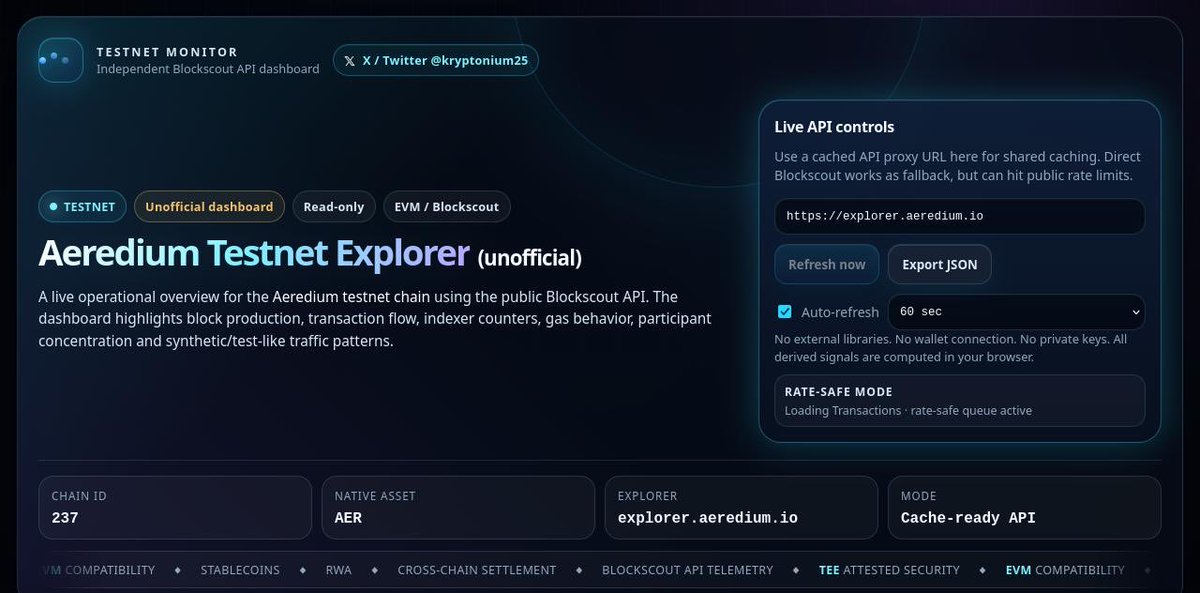
Task: Click the Testnet Monitor logo icon
Action: 60,60
